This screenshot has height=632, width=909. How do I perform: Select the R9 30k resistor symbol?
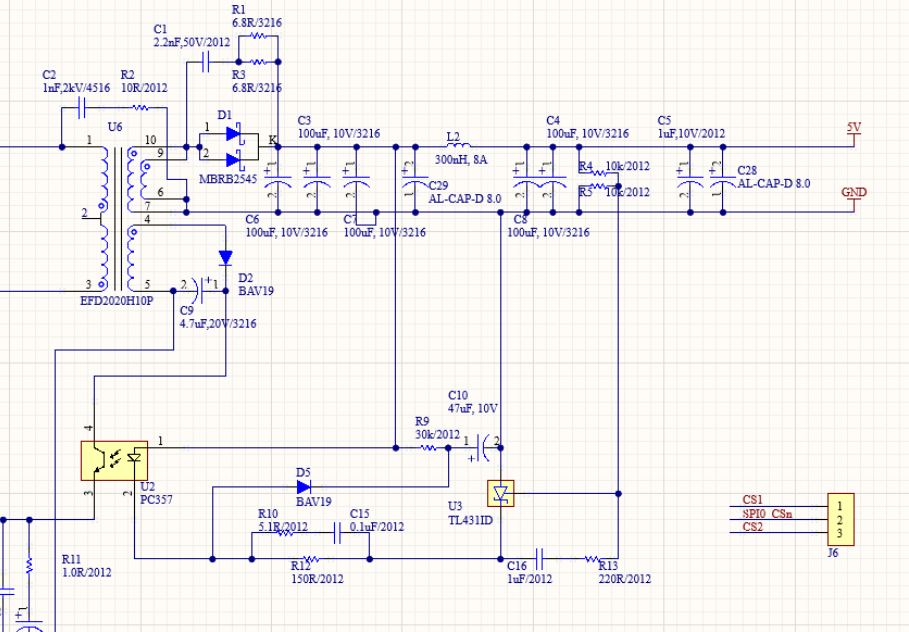tap(434, 449)
